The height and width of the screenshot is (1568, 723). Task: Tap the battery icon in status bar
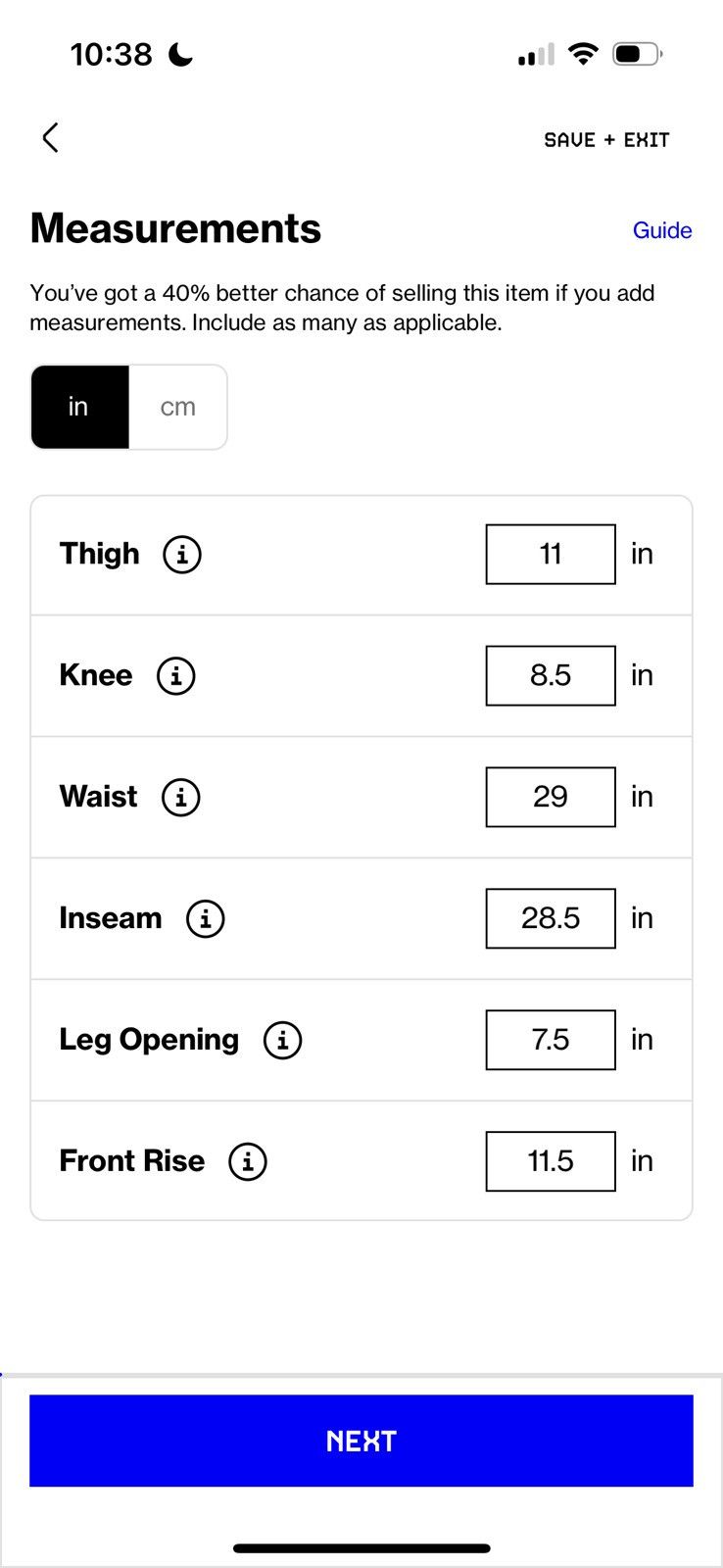point(638,54)
